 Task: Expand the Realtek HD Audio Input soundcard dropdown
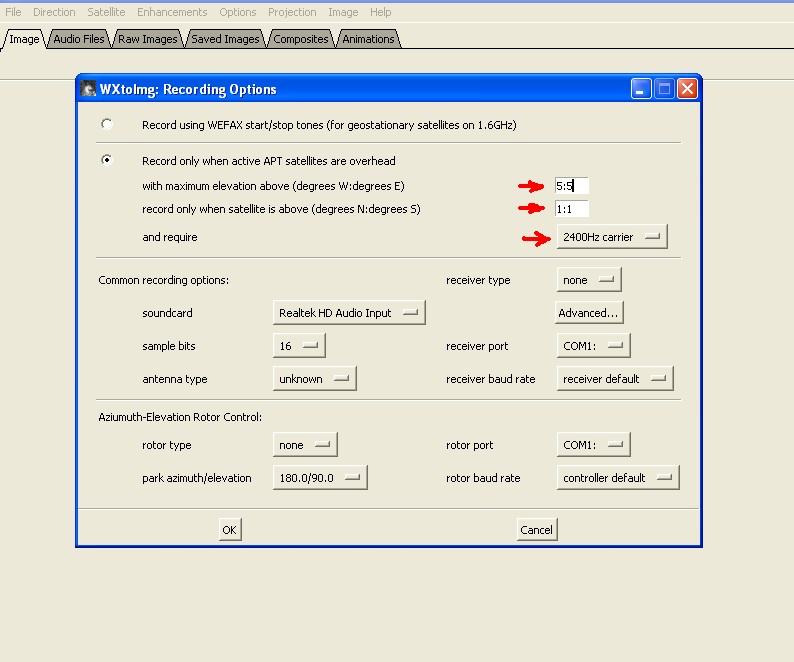349,313
